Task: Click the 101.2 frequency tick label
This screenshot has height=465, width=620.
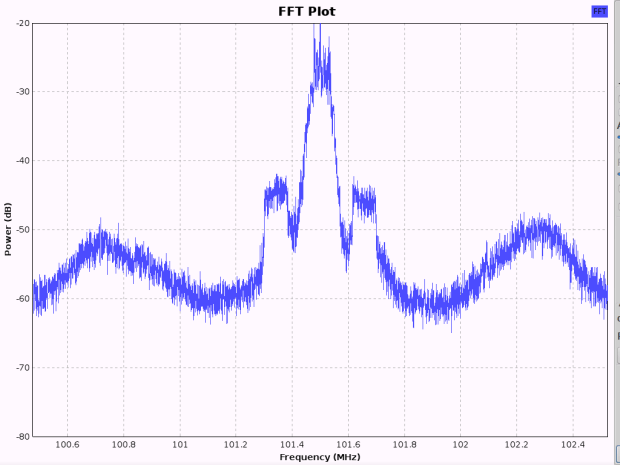Action: tap(236, 444)
